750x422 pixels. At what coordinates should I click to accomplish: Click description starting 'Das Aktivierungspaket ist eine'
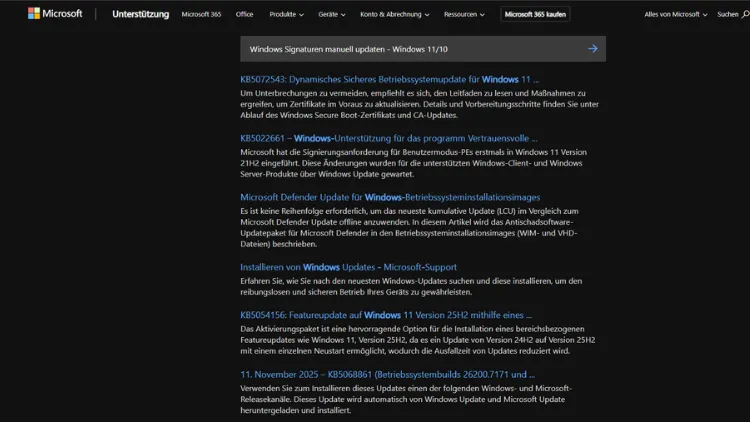(x=418, y=340)
